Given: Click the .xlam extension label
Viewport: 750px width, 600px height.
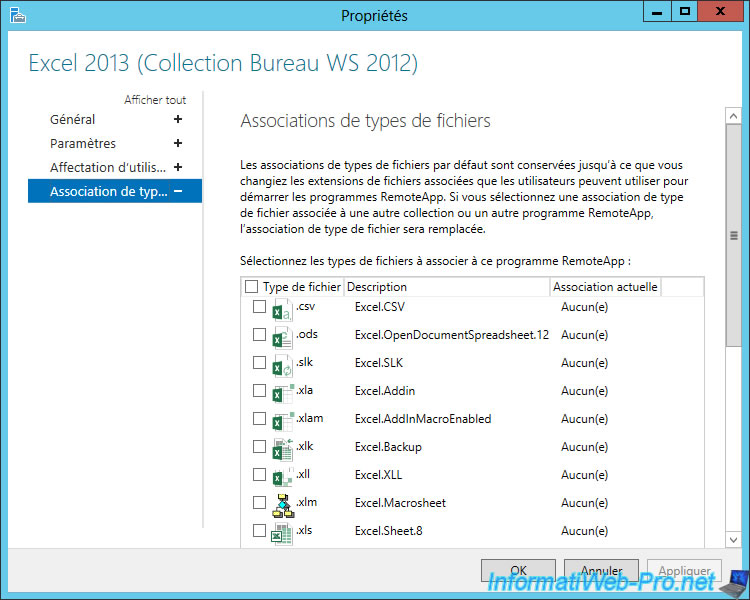Looking at the screenshot, I should [x=309, y=418].
